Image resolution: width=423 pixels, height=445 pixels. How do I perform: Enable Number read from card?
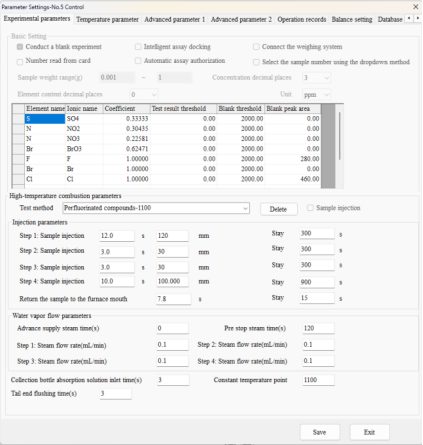pos(20,62)
